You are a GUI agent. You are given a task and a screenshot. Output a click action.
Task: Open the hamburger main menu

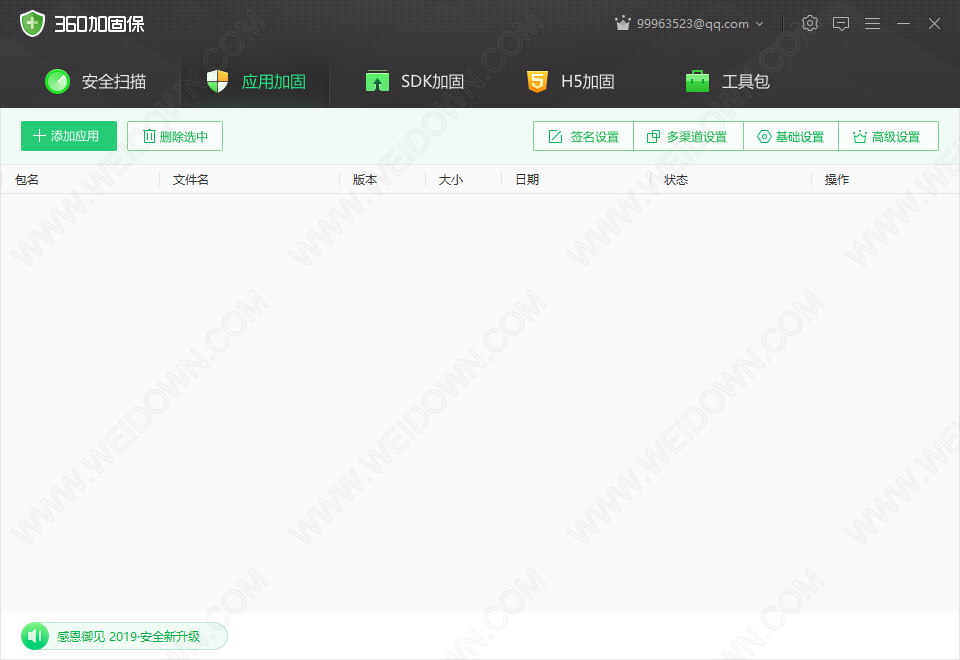872,24
